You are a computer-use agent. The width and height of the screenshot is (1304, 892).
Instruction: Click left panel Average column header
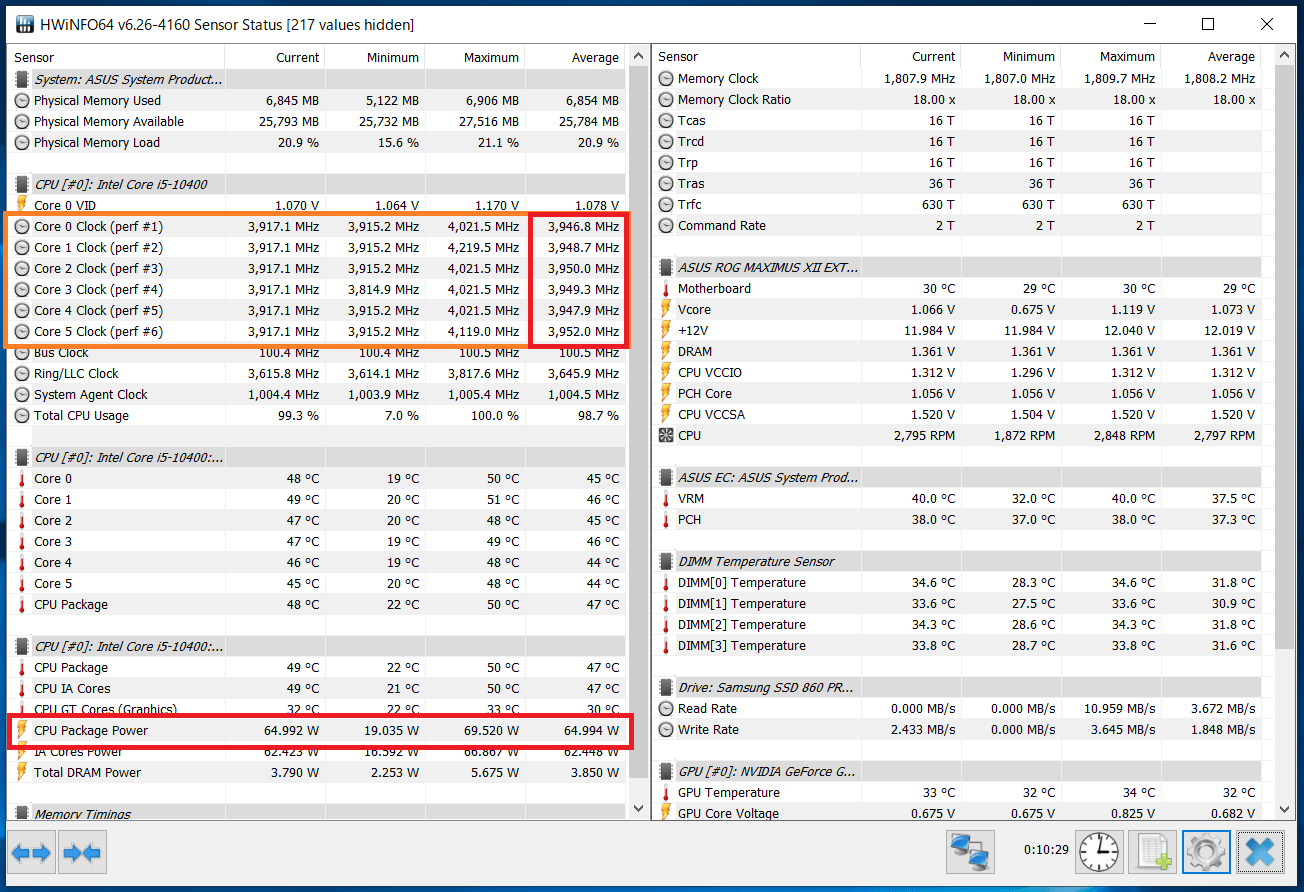point(575,57)
